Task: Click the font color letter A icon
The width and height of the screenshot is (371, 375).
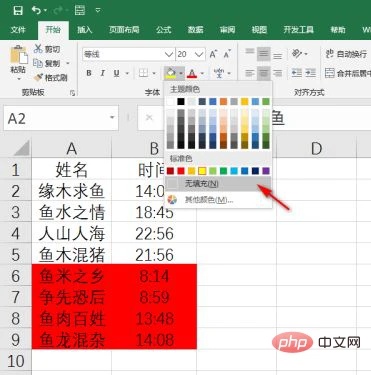Action: click(x=192, y=73)
